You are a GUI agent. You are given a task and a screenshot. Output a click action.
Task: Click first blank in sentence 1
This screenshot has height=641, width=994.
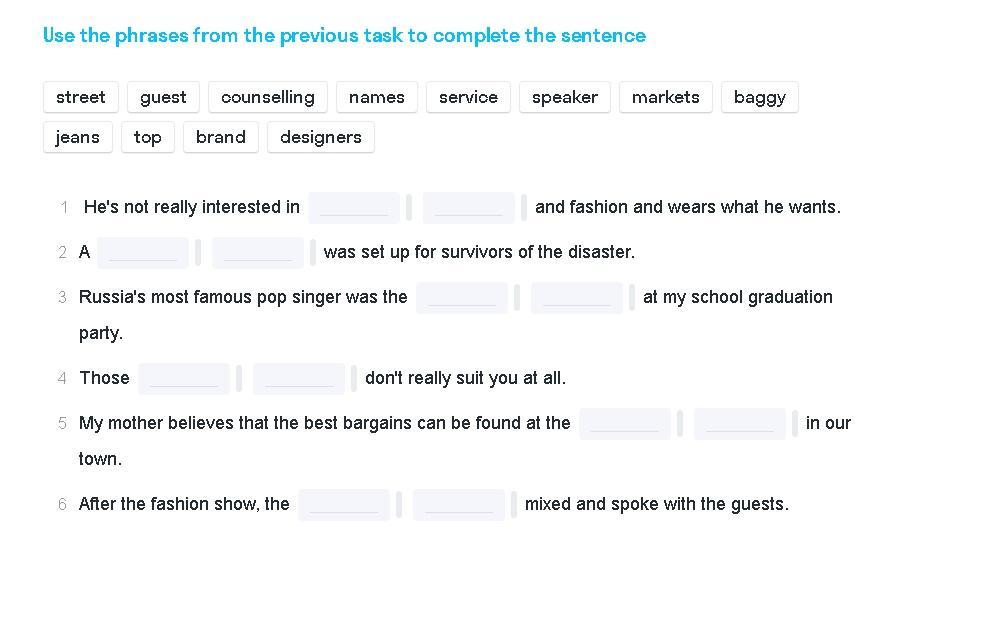click(x=354, y=208)
